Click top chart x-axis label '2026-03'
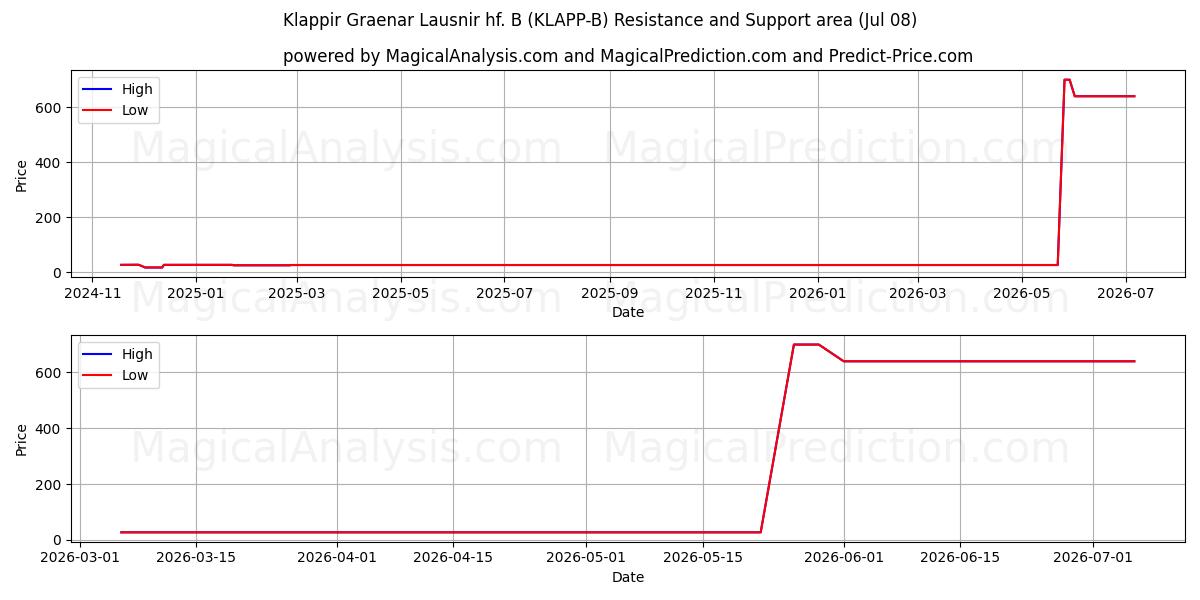 pyautogui.click(x=917, y=293)
